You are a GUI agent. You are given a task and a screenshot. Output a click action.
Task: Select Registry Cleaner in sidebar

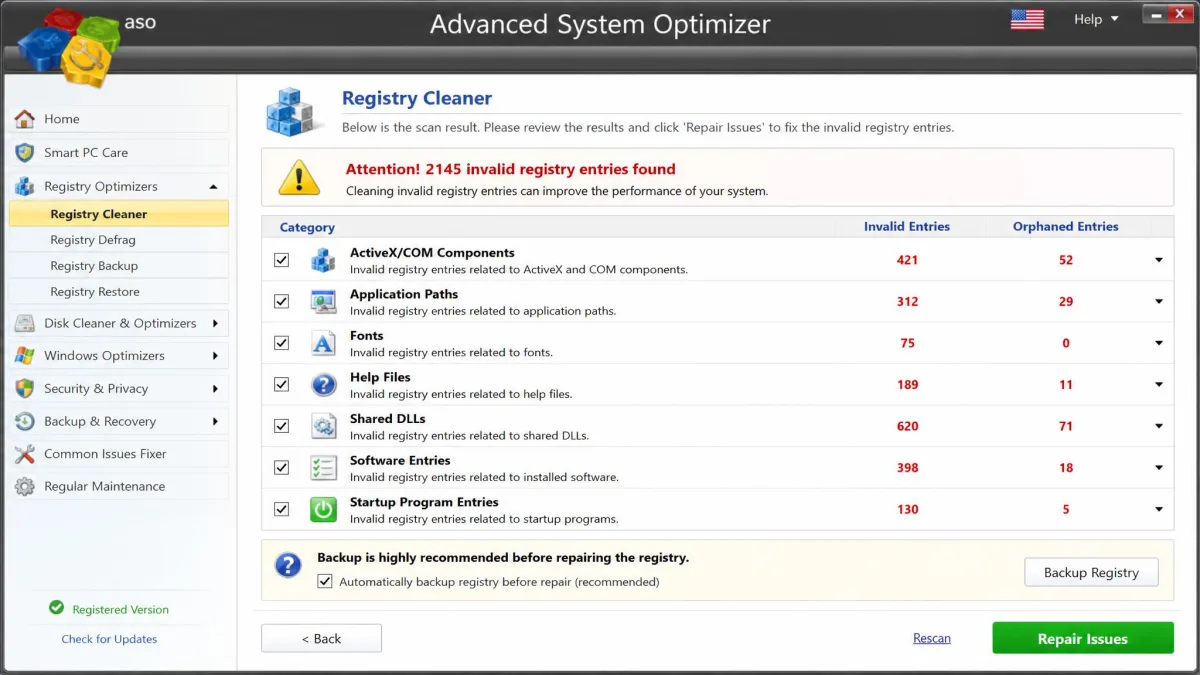119,214
